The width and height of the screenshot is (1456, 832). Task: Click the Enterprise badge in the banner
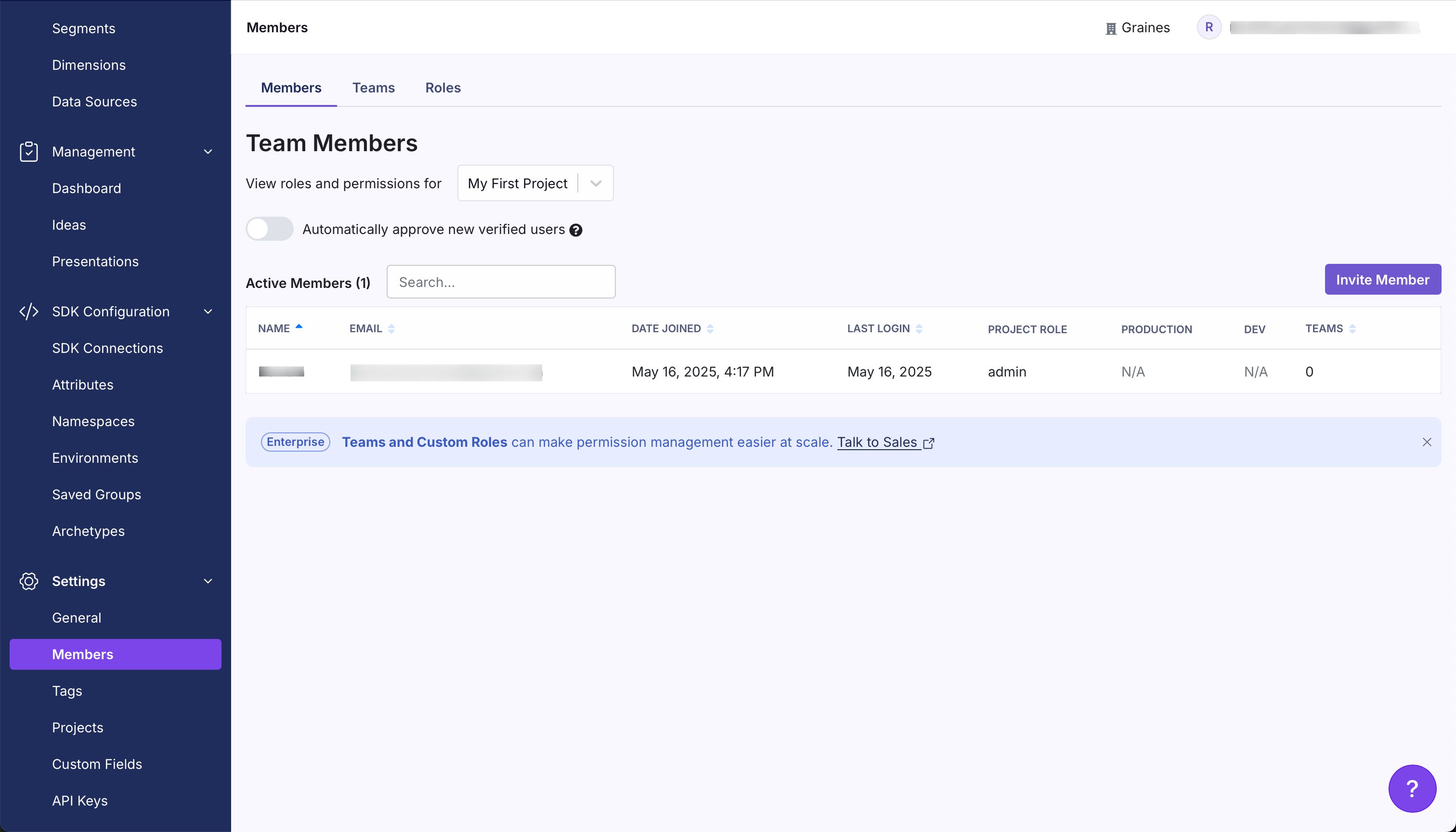pos(296,442)
